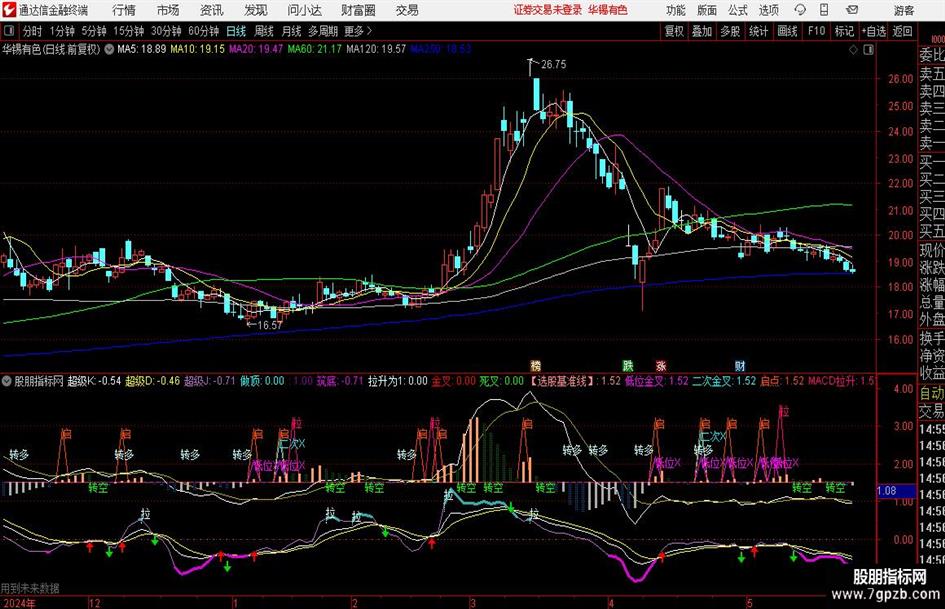Image resolution: width=945 pixels, height=609 pixels.
Task: Click the 游客 user label
Action: coord(903,10)
